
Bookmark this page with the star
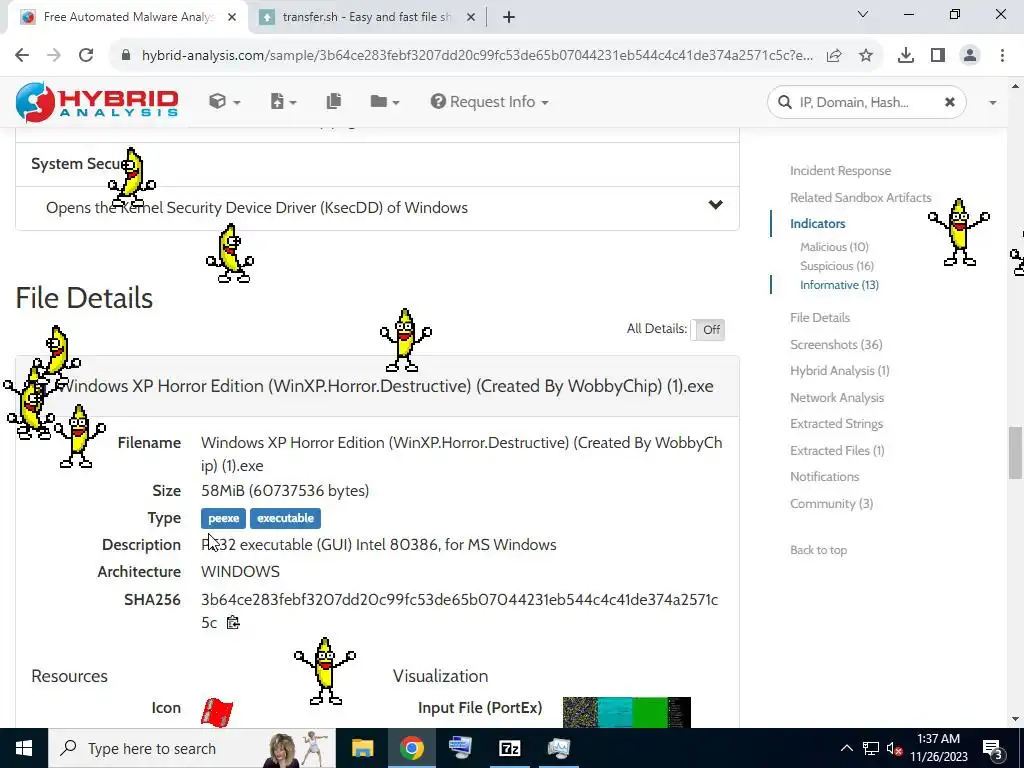coord(866,56)
